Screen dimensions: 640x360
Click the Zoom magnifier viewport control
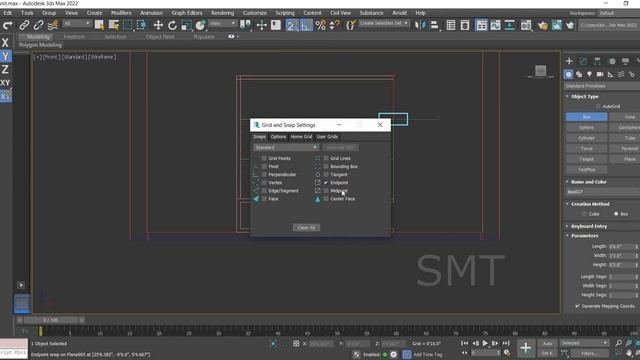619,343
